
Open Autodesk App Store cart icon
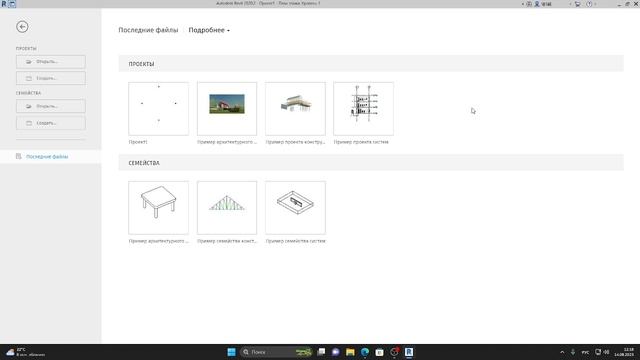point(577,4)
